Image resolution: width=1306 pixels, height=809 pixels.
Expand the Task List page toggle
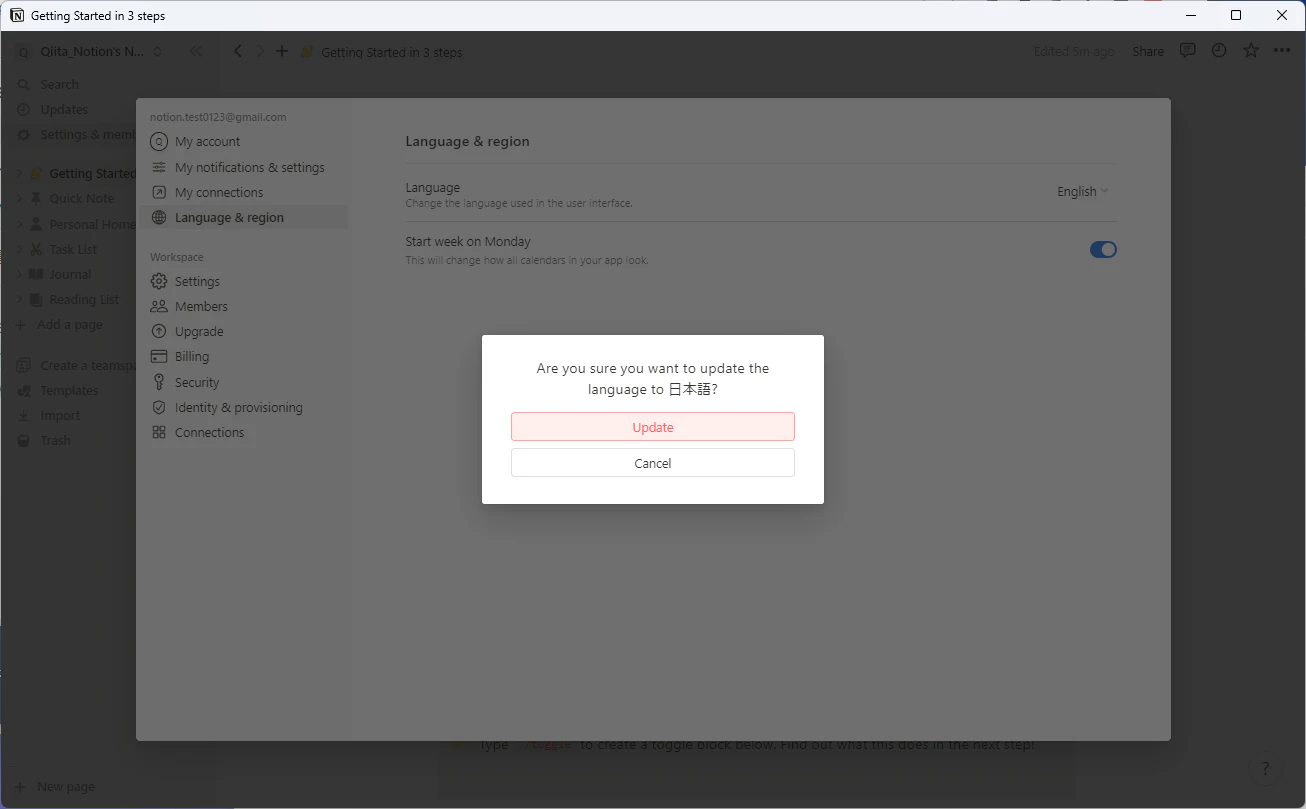click(19, 249)
